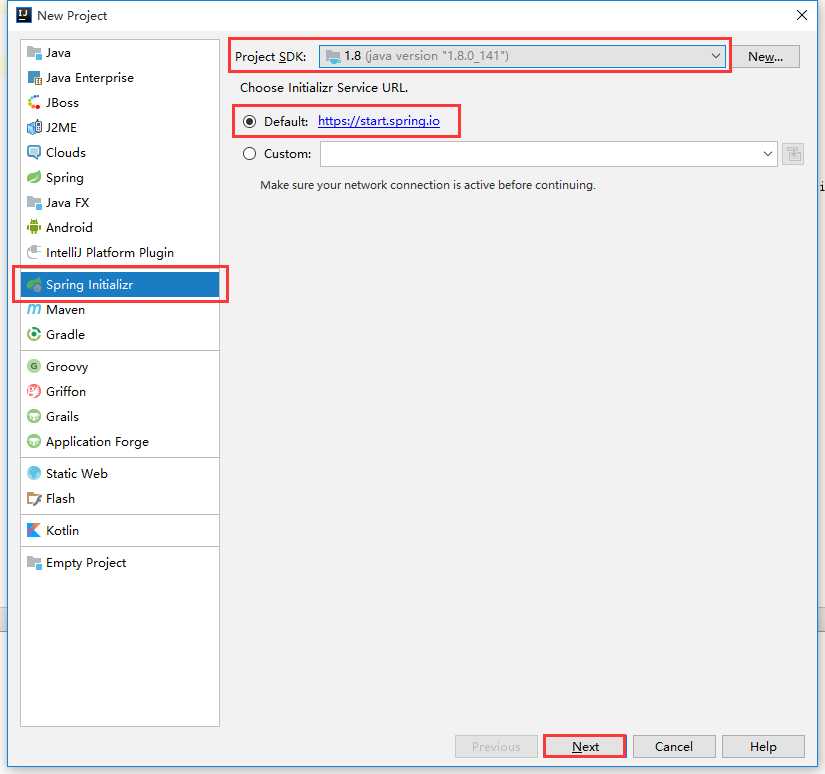Click the disabled Previous button
This screenshot has height=774, width=825.
pyautogui.click(x=496, y=747)
